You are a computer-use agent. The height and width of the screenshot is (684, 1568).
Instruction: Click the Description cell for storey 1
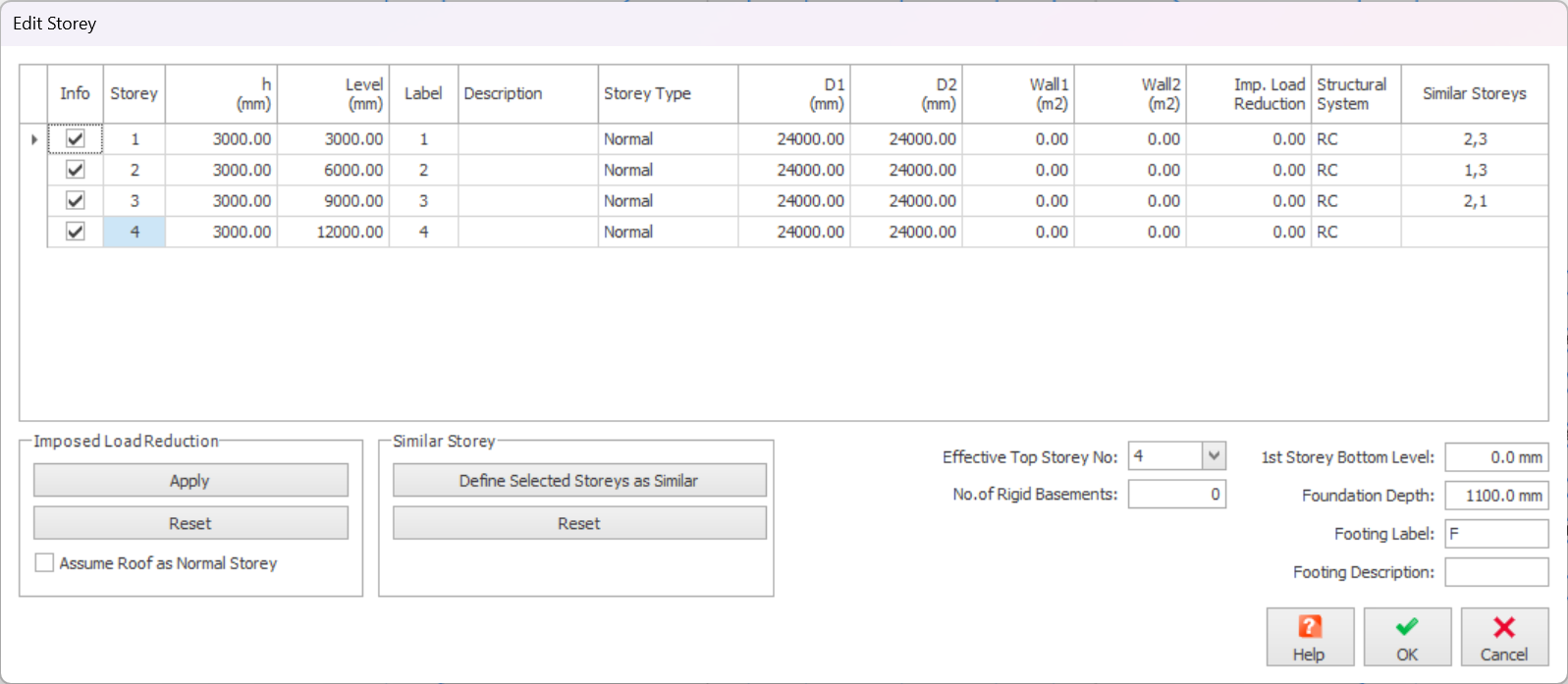click(x=527, y=139)
